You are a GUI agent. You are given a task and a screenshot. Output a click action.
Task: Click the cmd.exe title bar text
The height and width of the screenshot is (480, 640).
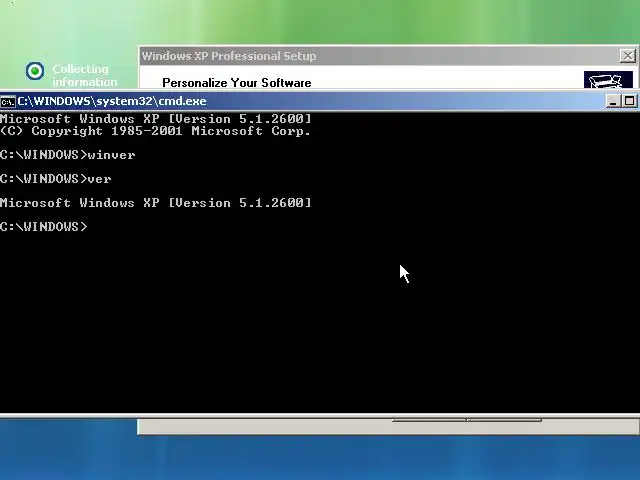pyautogui.click(x=112, y=101)
